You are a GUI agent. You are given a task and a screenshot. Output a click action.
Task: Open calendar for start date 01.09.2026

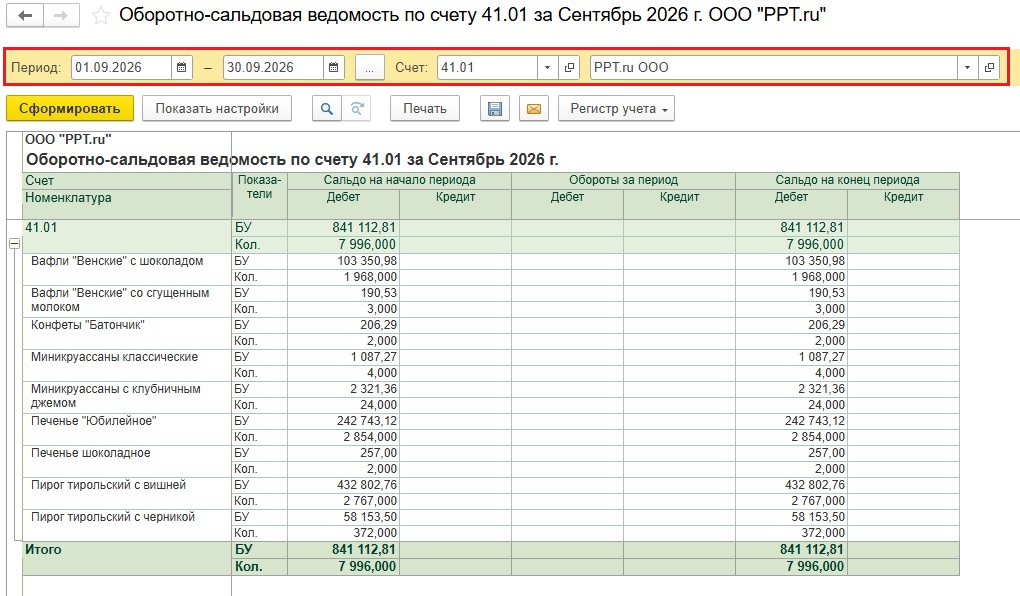point(181,67)
